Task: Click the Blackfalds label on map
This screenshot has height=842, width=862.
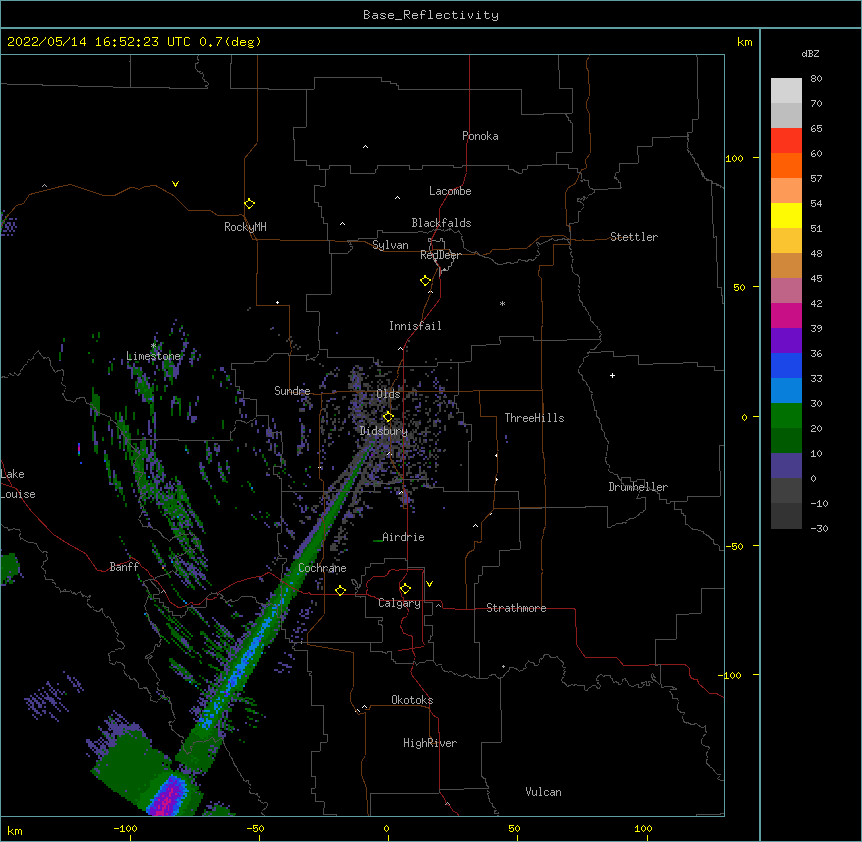Action: click(x=441, y=223)
